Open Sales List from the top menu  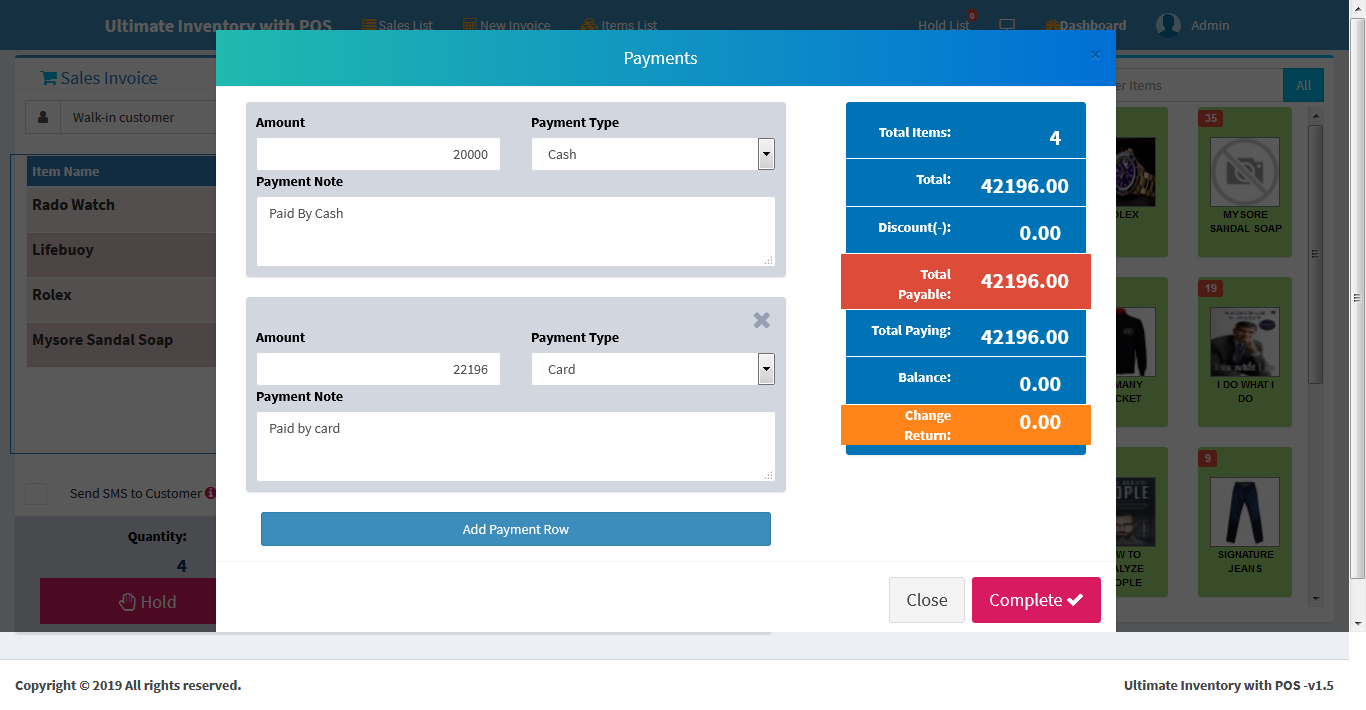397,25
